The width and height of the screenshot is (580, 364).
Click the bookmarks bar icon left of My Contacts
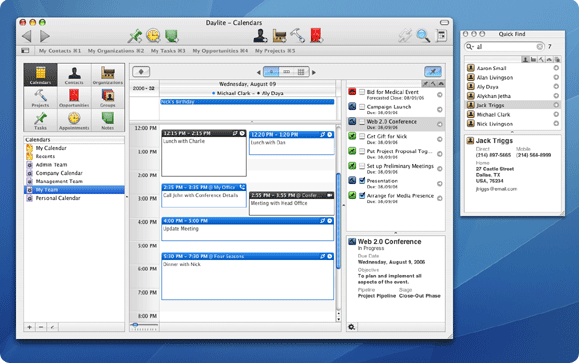25,51
